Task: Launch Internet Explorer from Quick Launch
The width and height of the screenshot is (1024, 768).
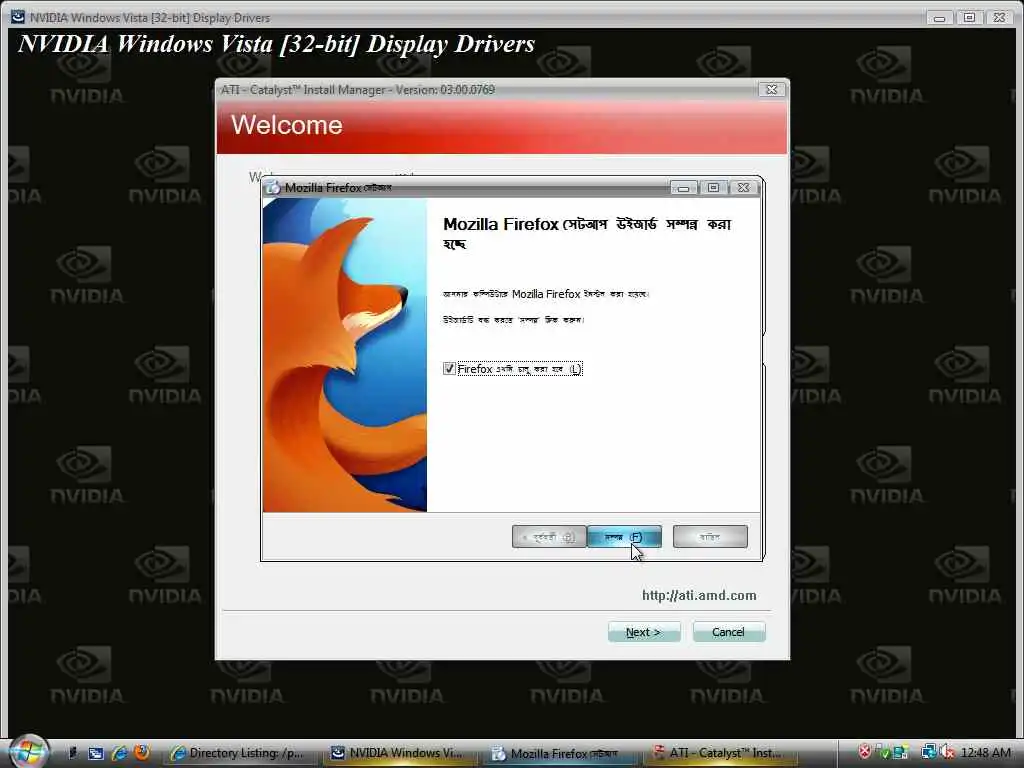Action: (x=120, y=753)
